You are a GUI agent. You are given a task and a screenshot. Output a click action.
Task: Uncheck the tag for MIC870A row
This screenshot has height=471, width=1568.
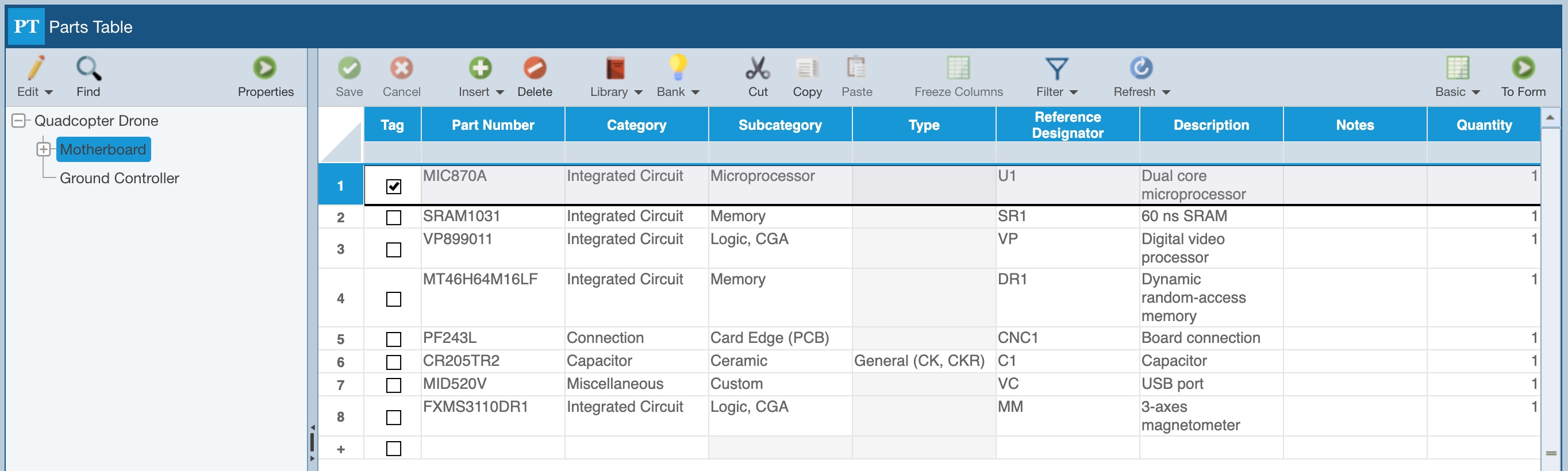(x=394, y=186)
